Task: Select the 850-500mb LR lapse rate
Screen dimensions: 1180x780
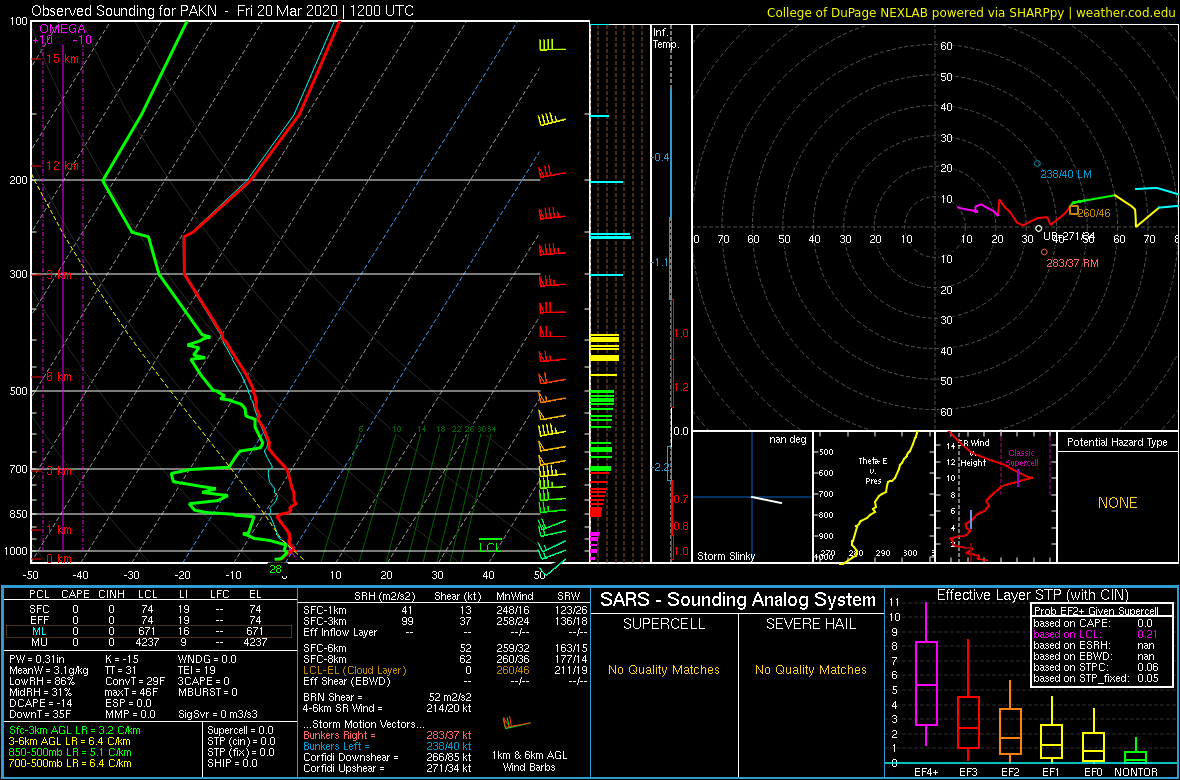Action: 70,752
